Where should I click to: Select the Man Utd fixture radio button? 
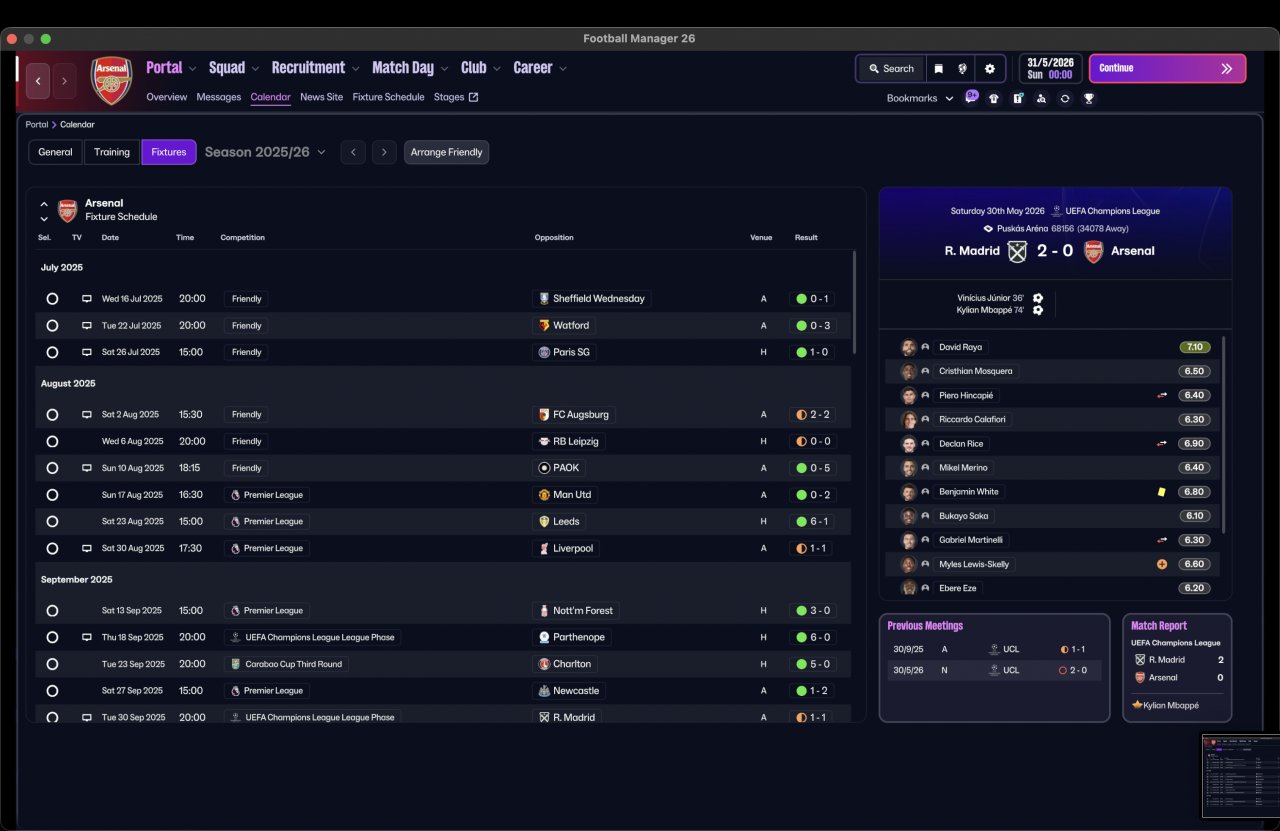[52, 495]
